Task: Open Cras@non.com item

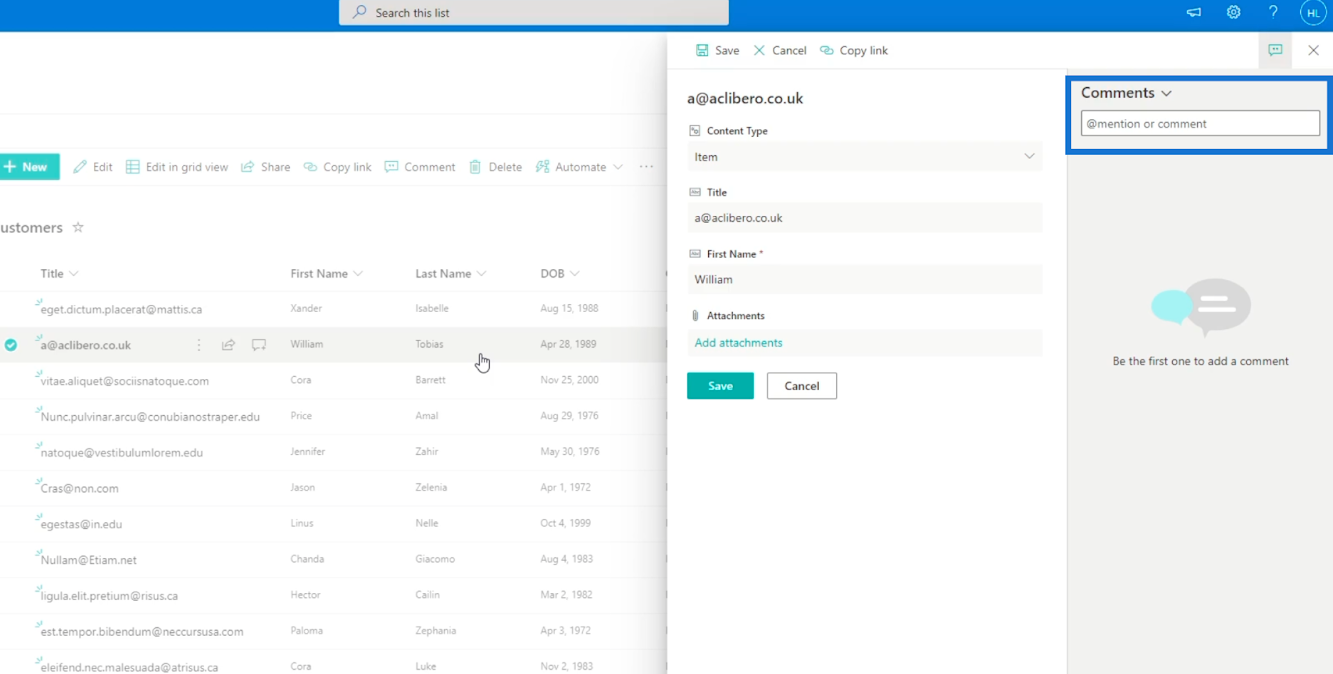Action: [x=80, y=489]
